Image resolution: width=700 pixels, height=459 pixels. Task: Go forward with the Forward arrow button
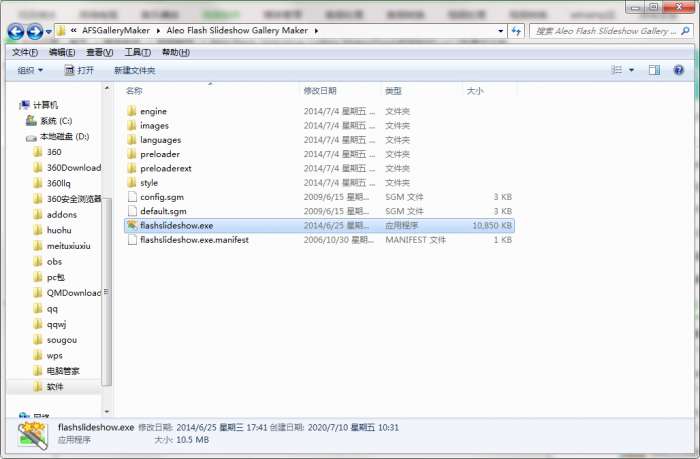35,32
